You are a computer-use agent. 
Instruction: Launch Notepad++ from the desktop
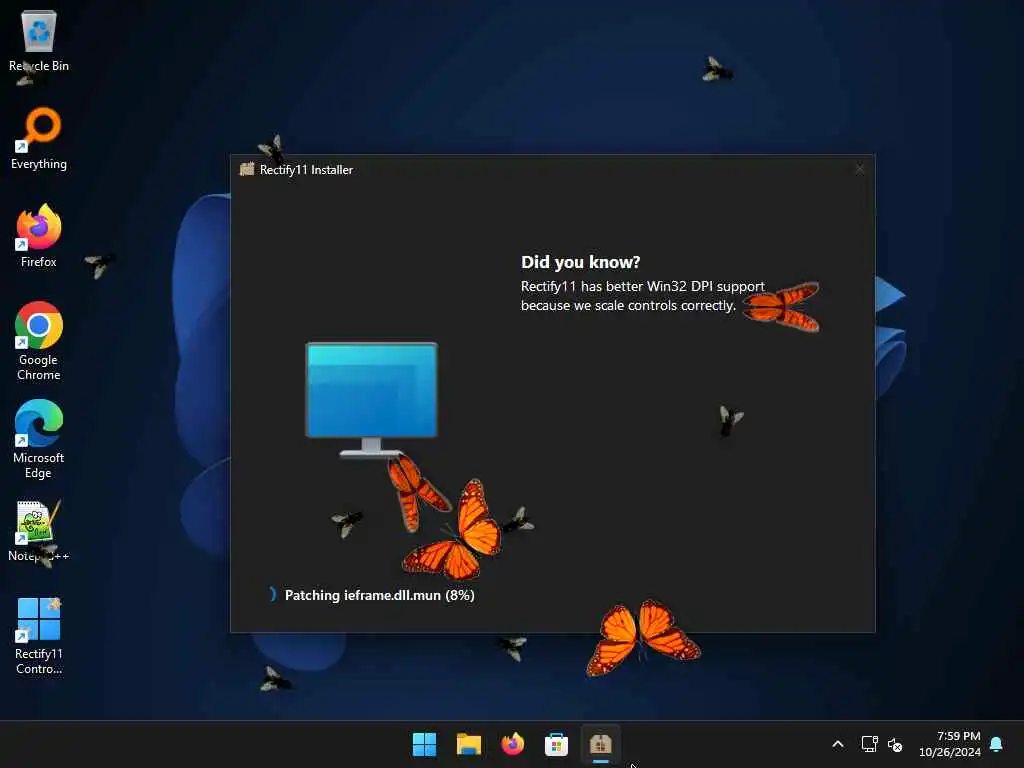39,531
